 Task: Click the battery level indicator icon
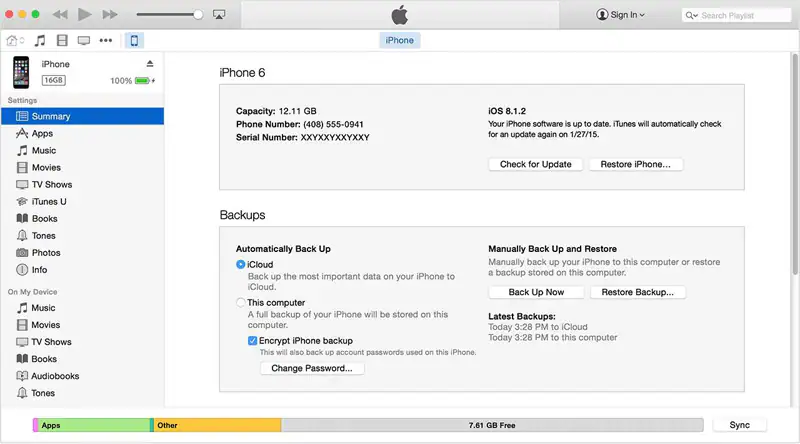(x=142, y=81)
